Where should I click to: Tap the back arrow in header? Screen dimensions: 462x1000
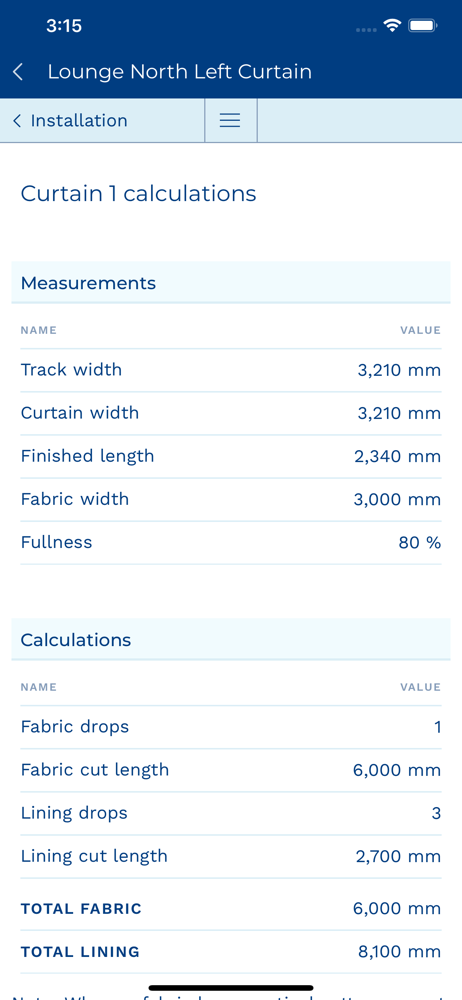[x=19, y=71]
